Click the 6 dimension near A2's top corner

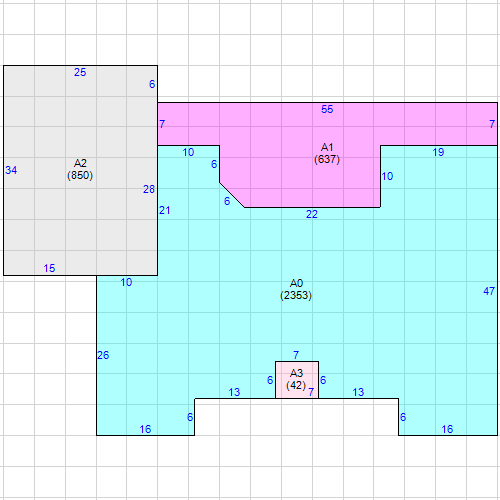152,84
